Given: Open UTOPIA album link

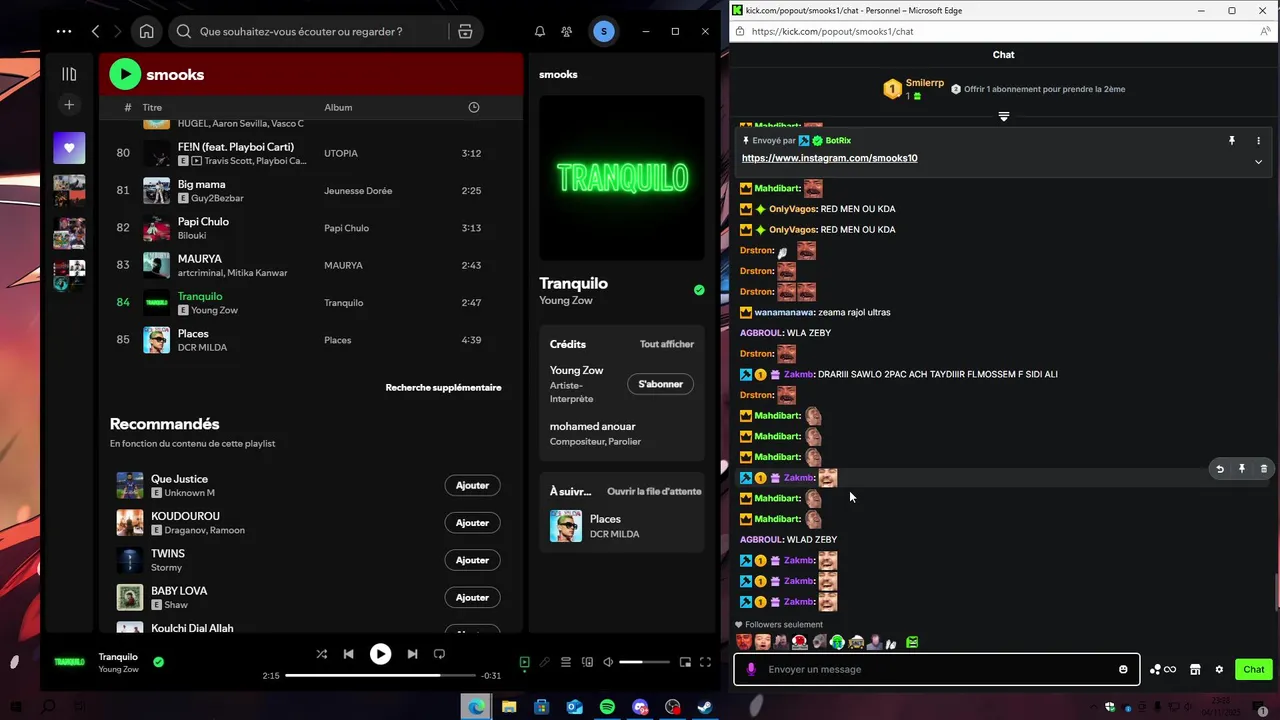Looking at the screenshot, I should 341,153.
